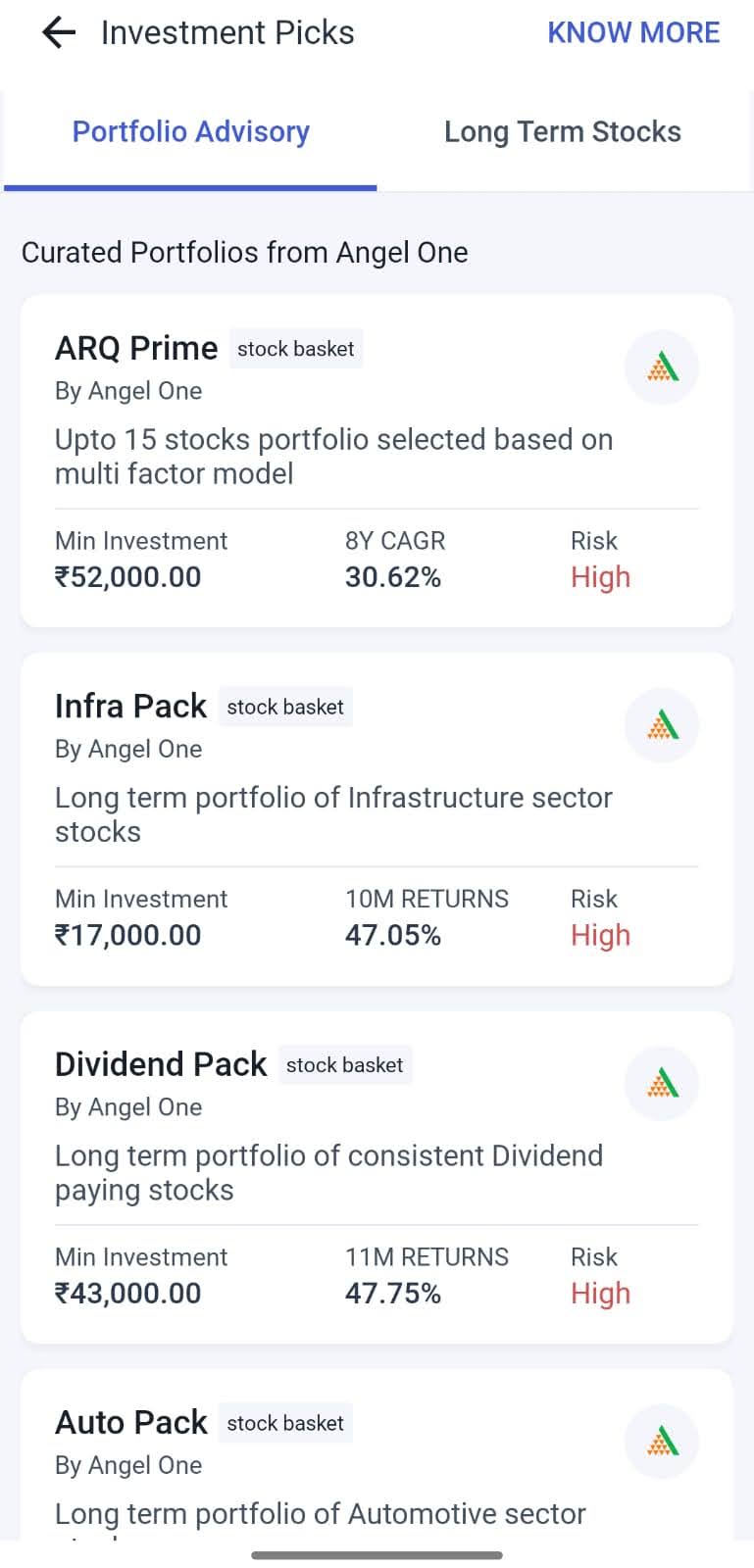754x1568 pixels.
Task: Switch to Long Term Stocks tab
Action: coord(562,132)
